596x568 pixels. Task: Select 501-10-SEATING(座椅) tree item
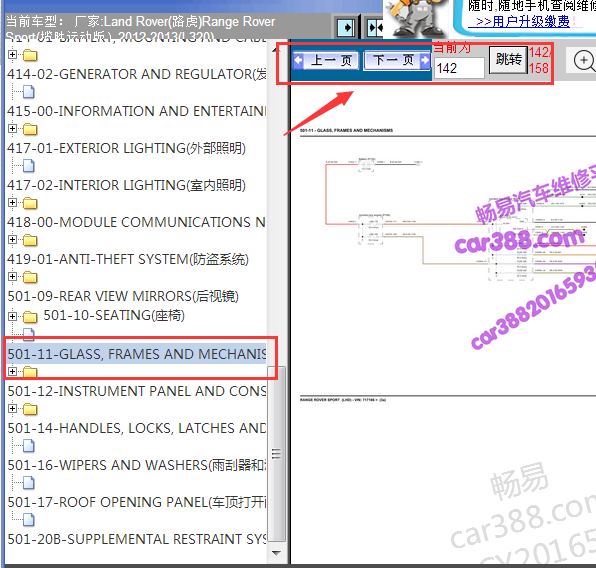click(x=114, y=315)
